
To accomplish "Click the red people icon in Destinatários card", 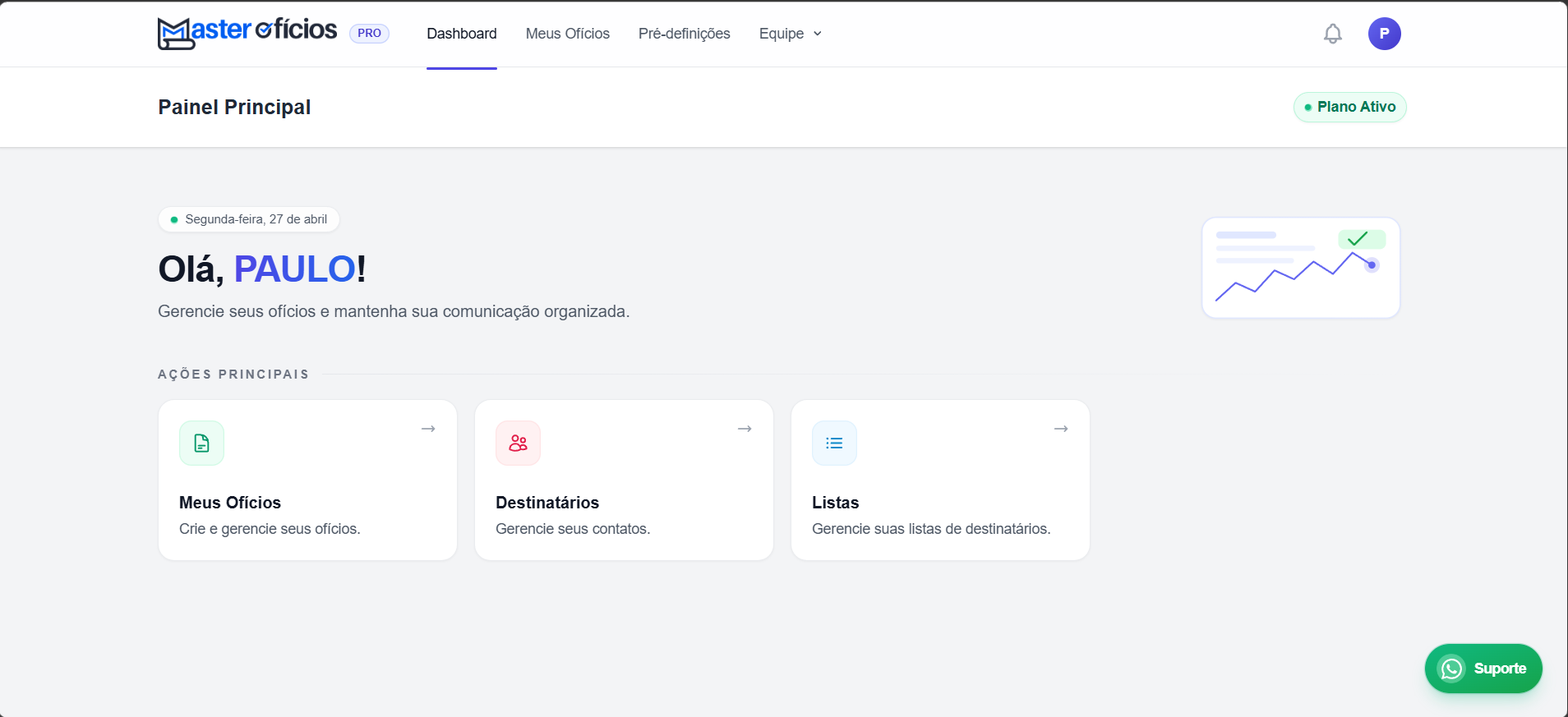I will pos(518,444).
